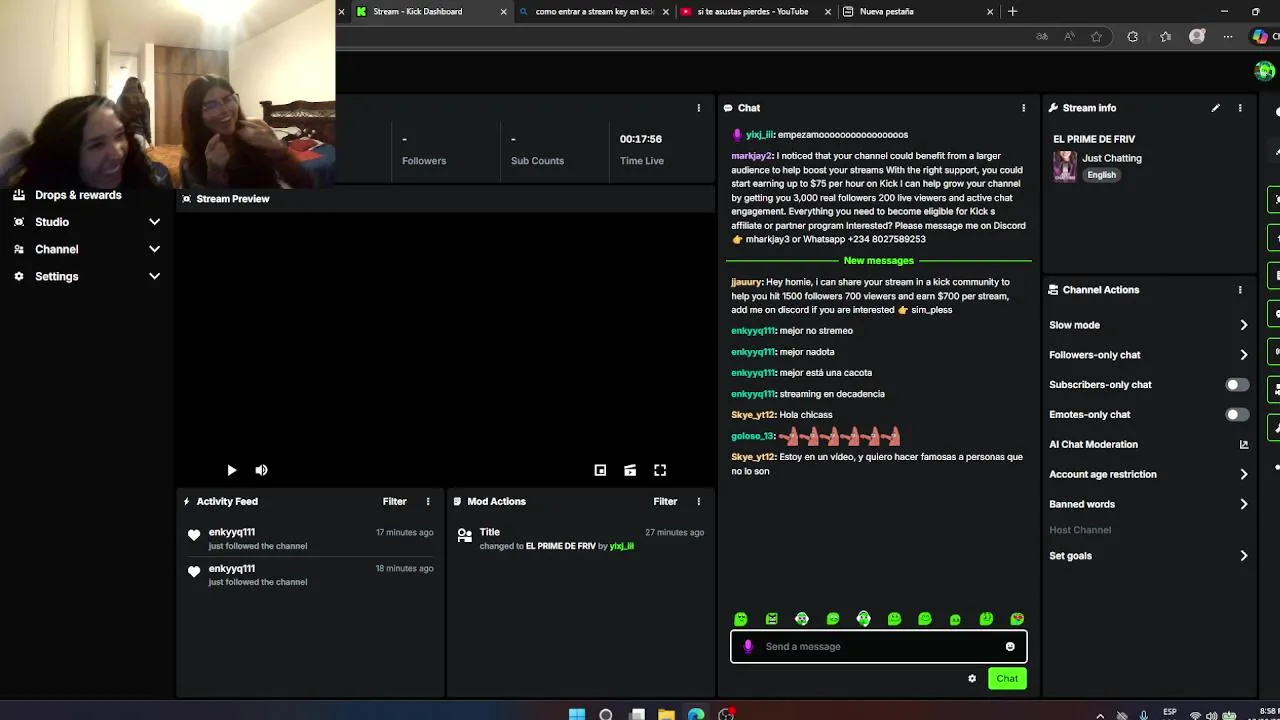The image size is (1280, 720).
Task: Click goloso_13 username in chat
Action: point(752,436)
